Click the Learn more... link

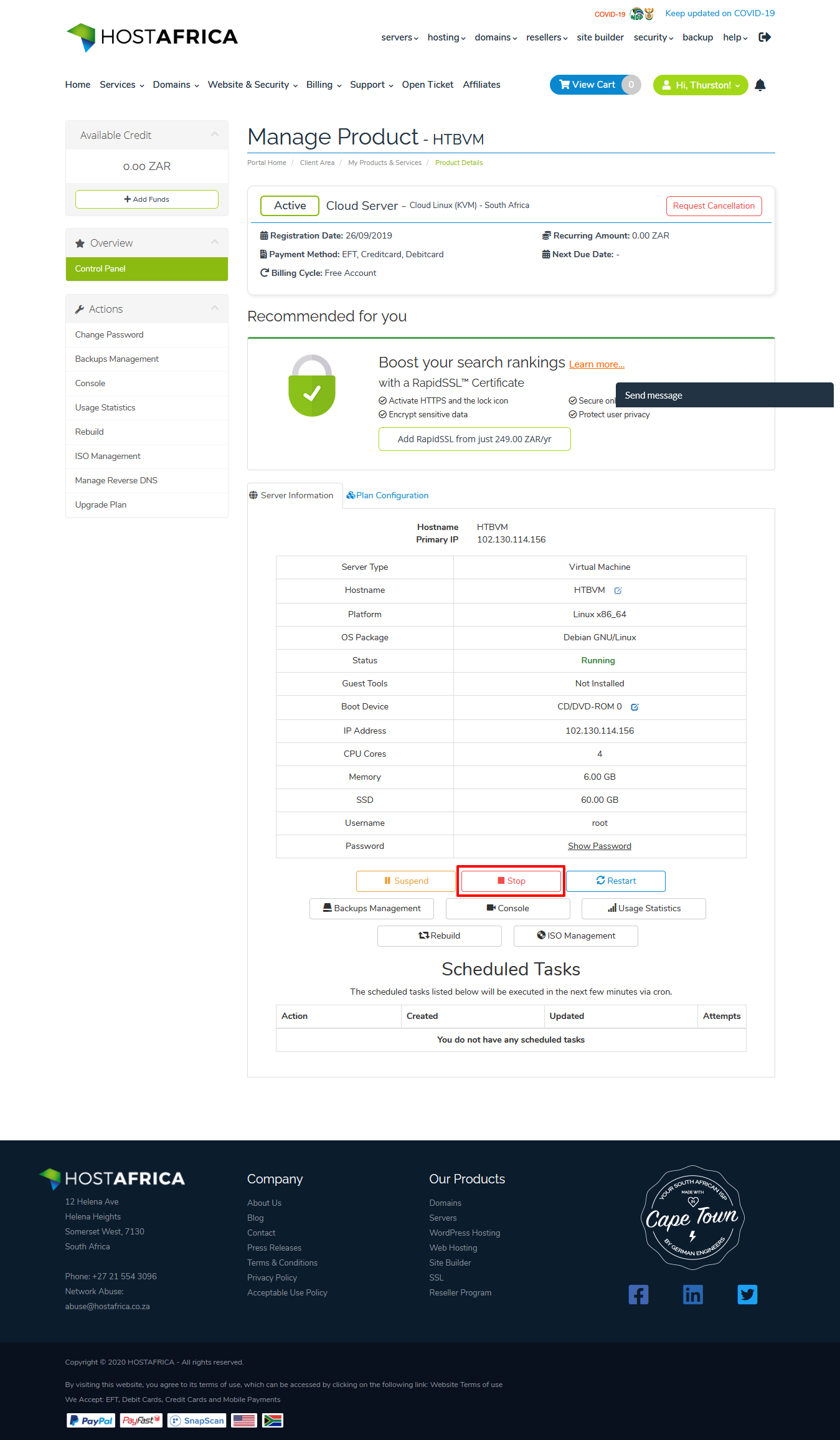pos(597,364)
